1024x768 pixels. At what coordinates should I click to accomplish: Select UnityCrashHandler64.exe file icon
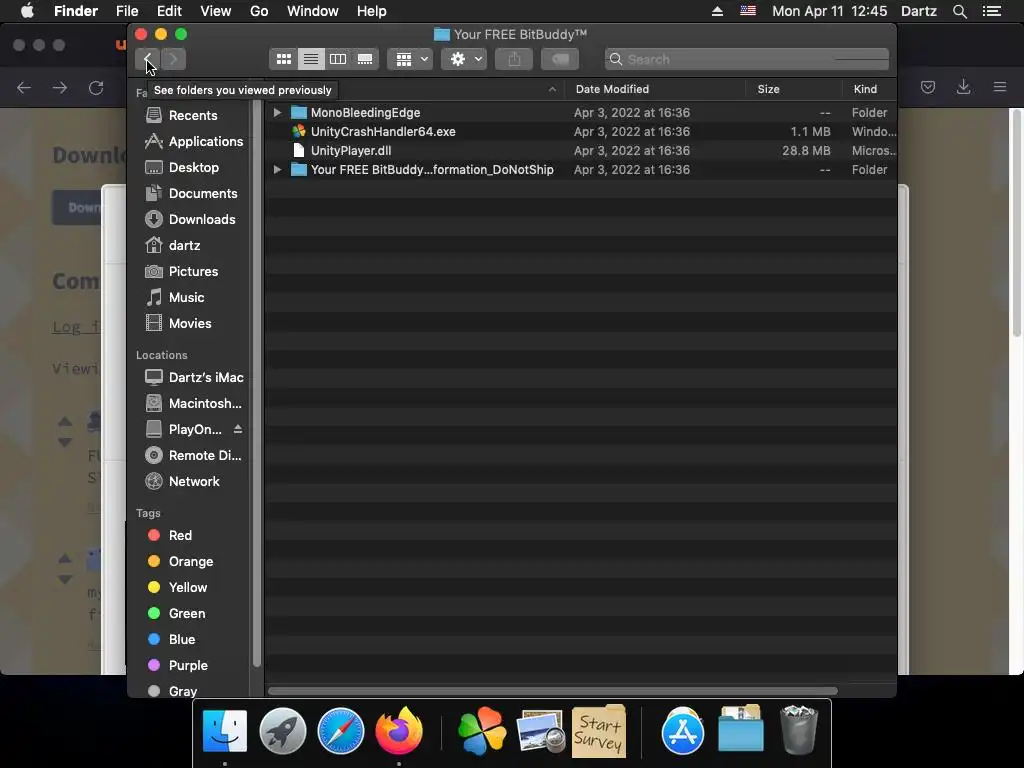[298, 131]
